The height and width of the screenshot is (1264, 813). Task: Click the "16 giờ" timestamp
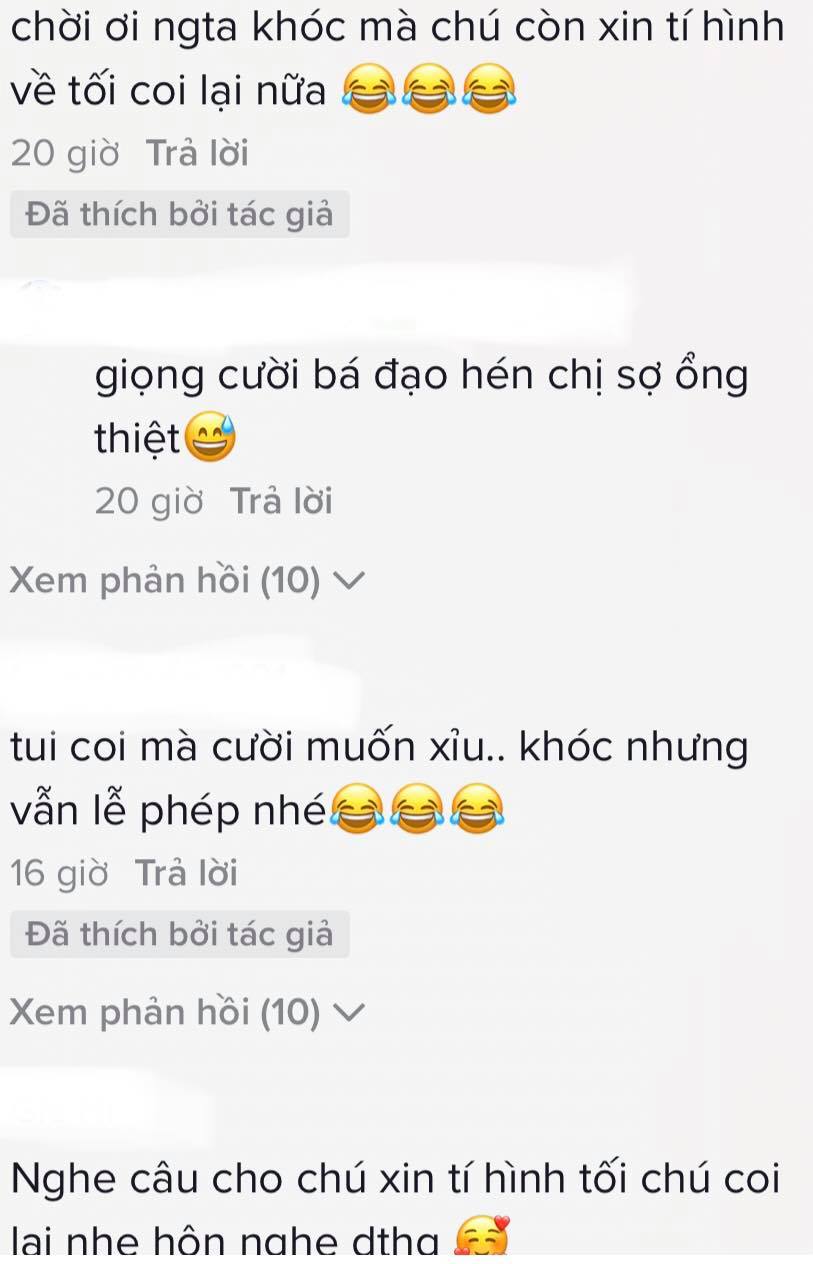[x=59, y=874]
